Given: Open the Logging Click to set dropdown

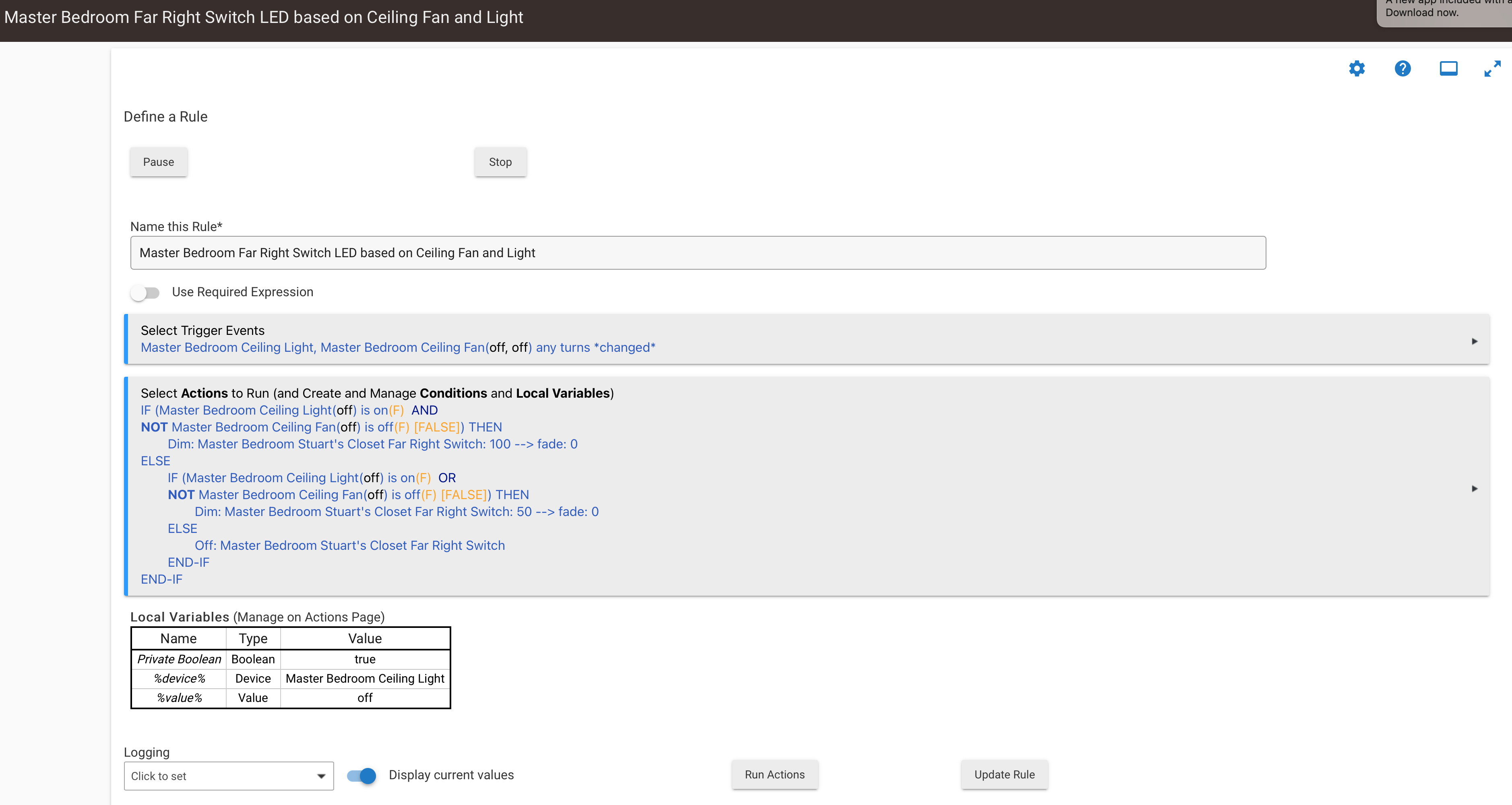Looking at the screenshot, I should 229,776.
